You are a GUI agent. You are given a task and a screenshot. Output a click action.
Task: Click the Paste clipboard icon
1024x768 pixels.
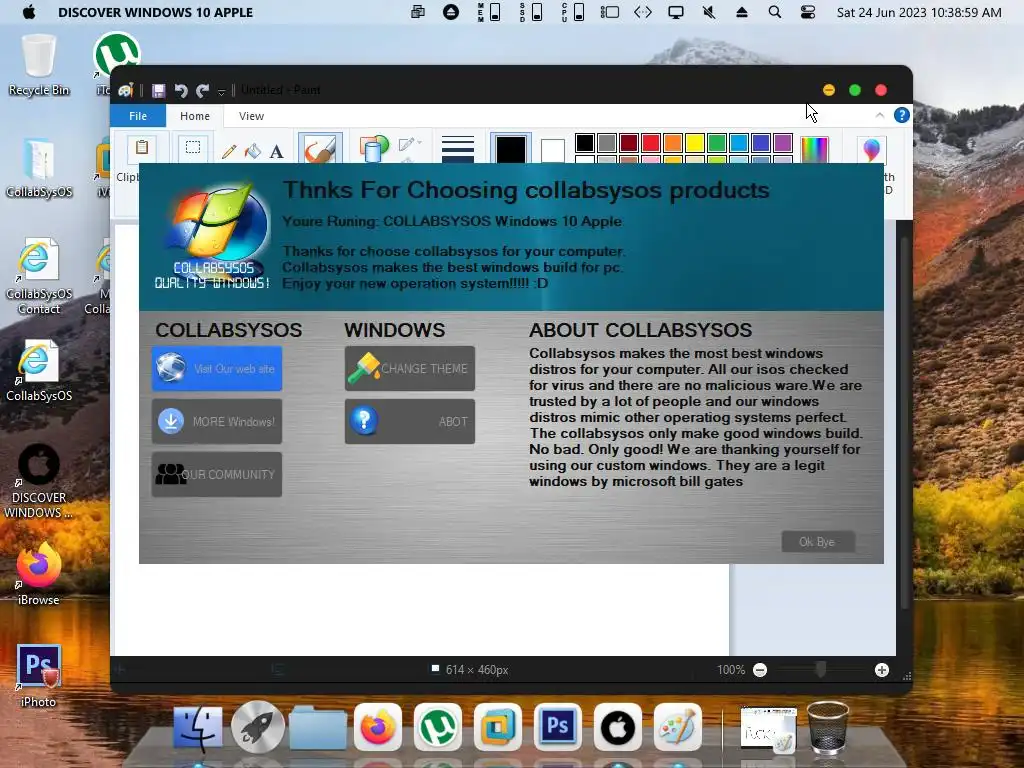142,147
